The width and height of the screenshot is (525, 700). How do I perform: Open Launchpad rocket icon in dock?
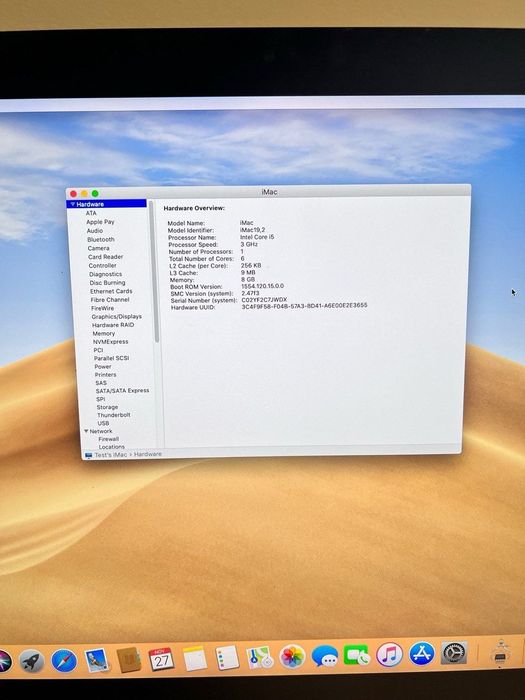(31, 661)
